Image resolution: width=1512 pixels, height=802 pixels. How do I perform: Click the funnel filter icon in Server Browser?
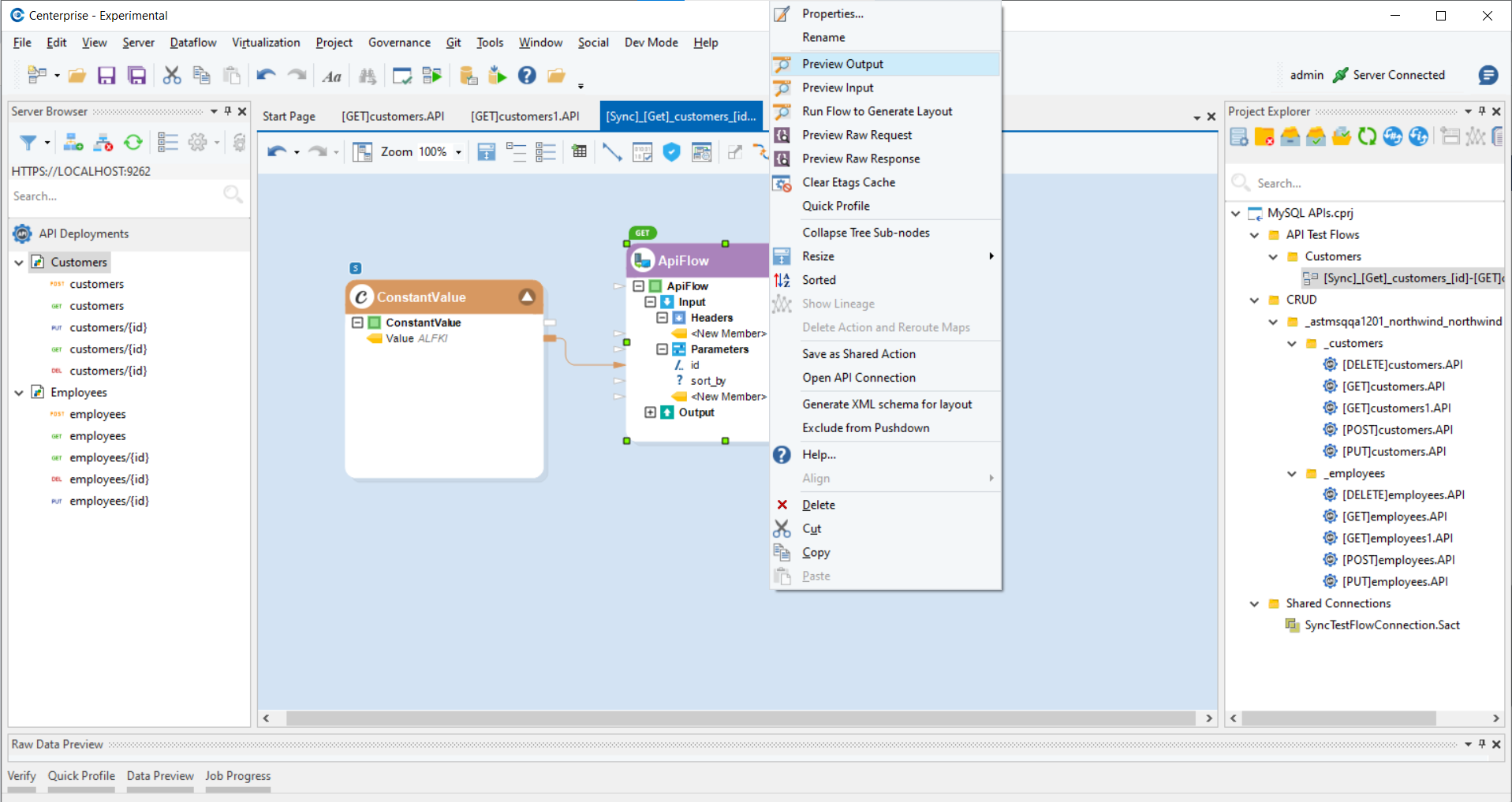tap(28, 143)
